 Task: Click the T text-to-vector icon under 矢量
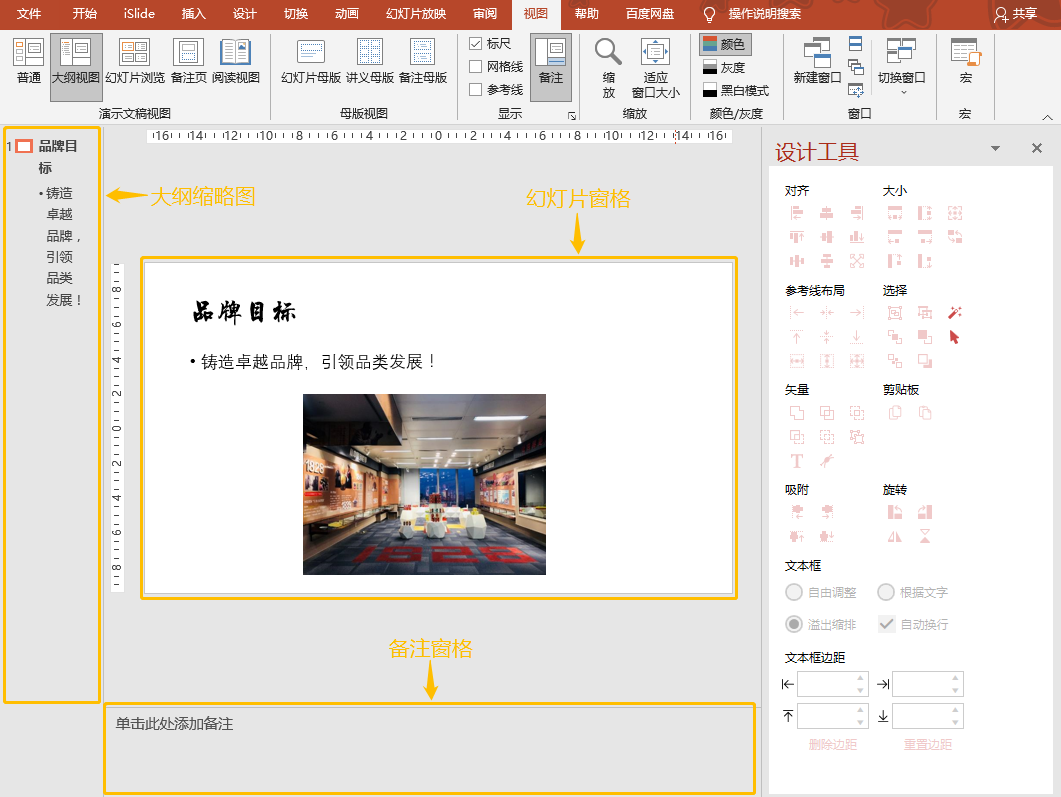coord(797,461)
